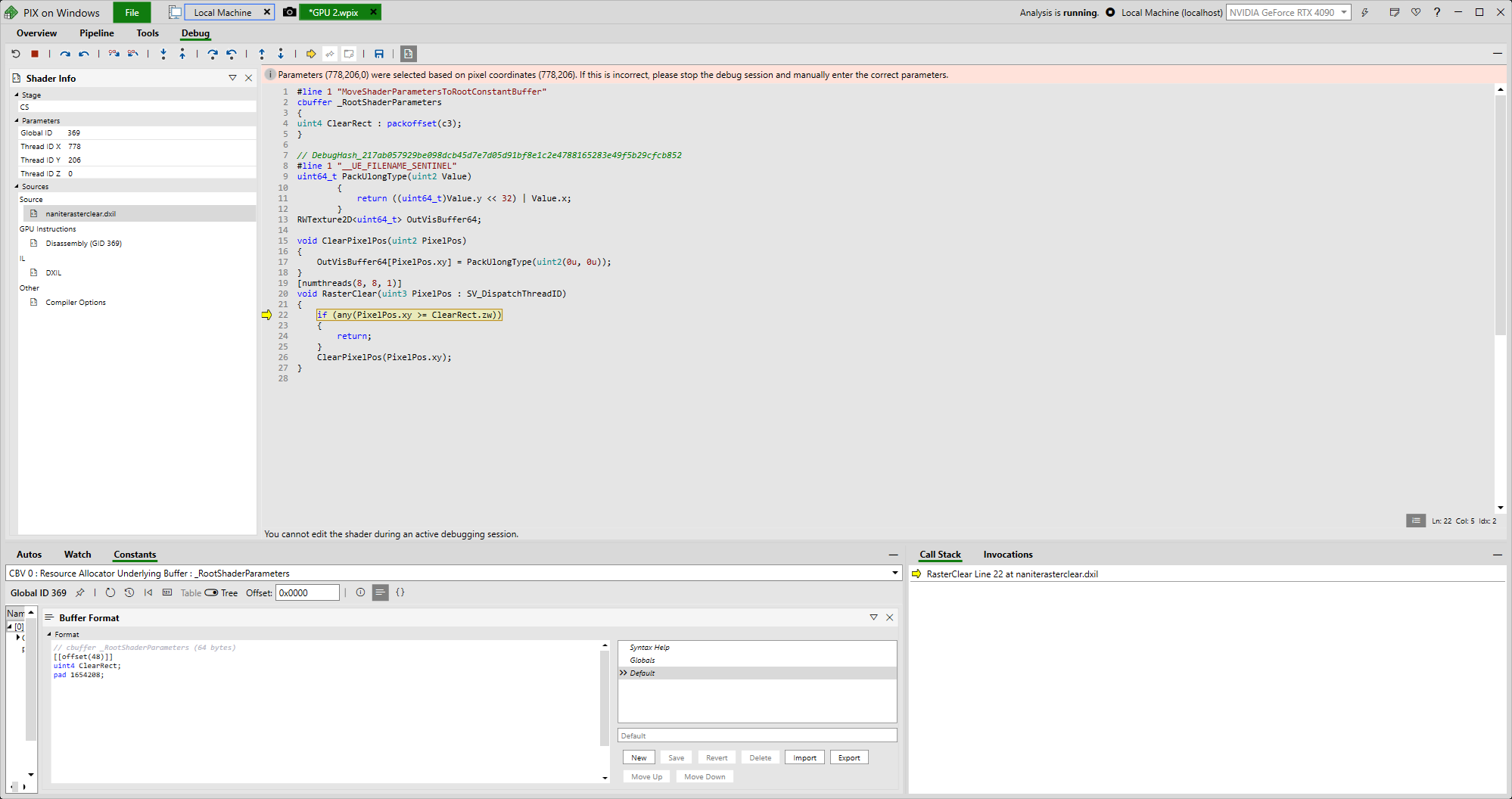
Task: Toggle the sparkle highlight icon in debug toolbar
Action: tap(330, 54)
